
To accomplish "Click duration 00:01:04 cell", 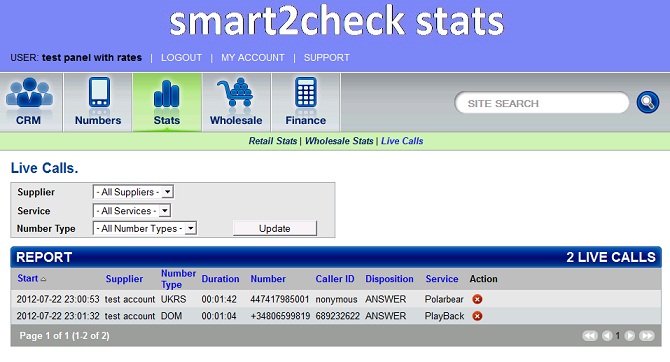I will (219, 316).
